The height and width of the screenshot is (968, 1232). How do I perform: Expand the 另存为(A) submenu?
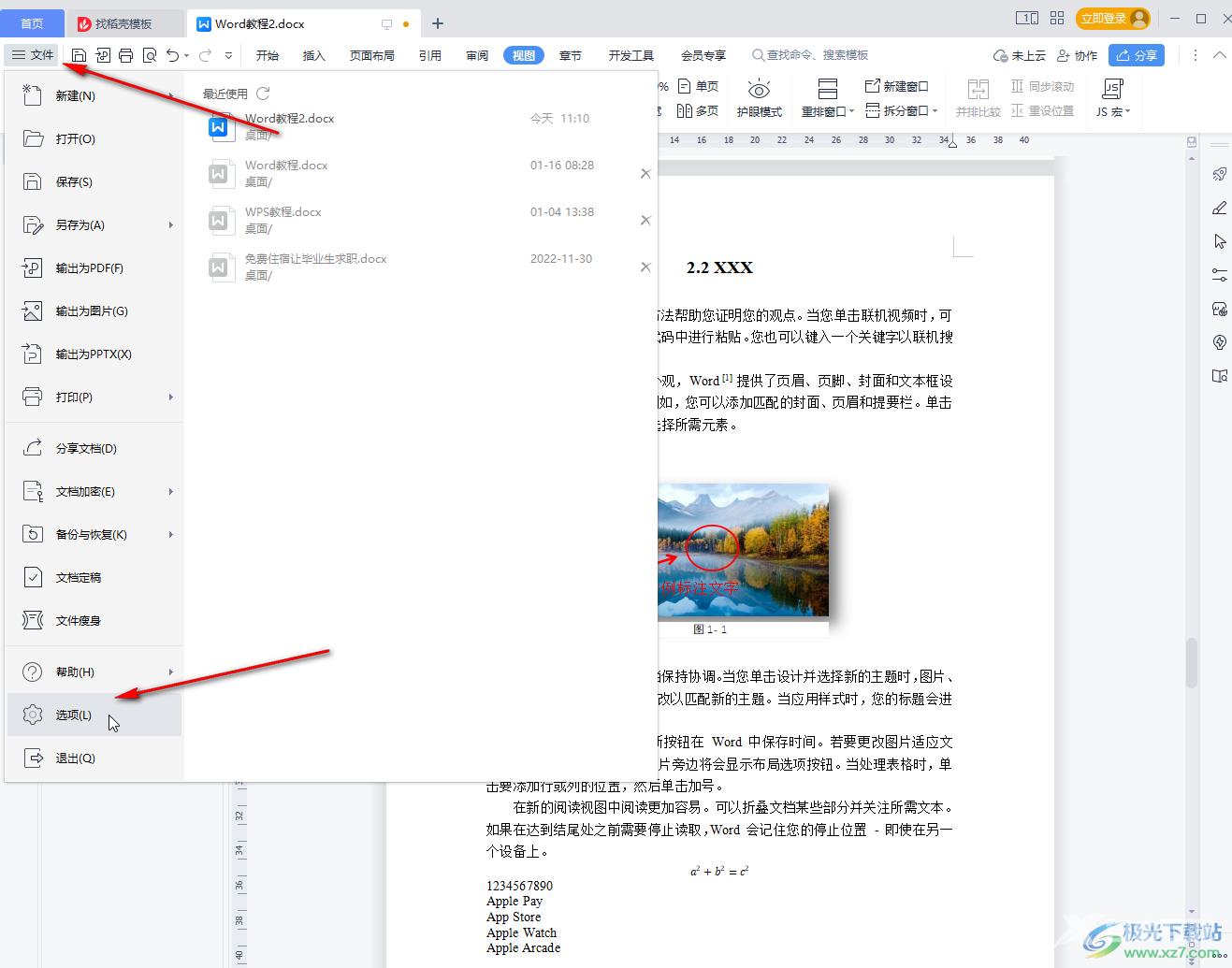(94, 224)
